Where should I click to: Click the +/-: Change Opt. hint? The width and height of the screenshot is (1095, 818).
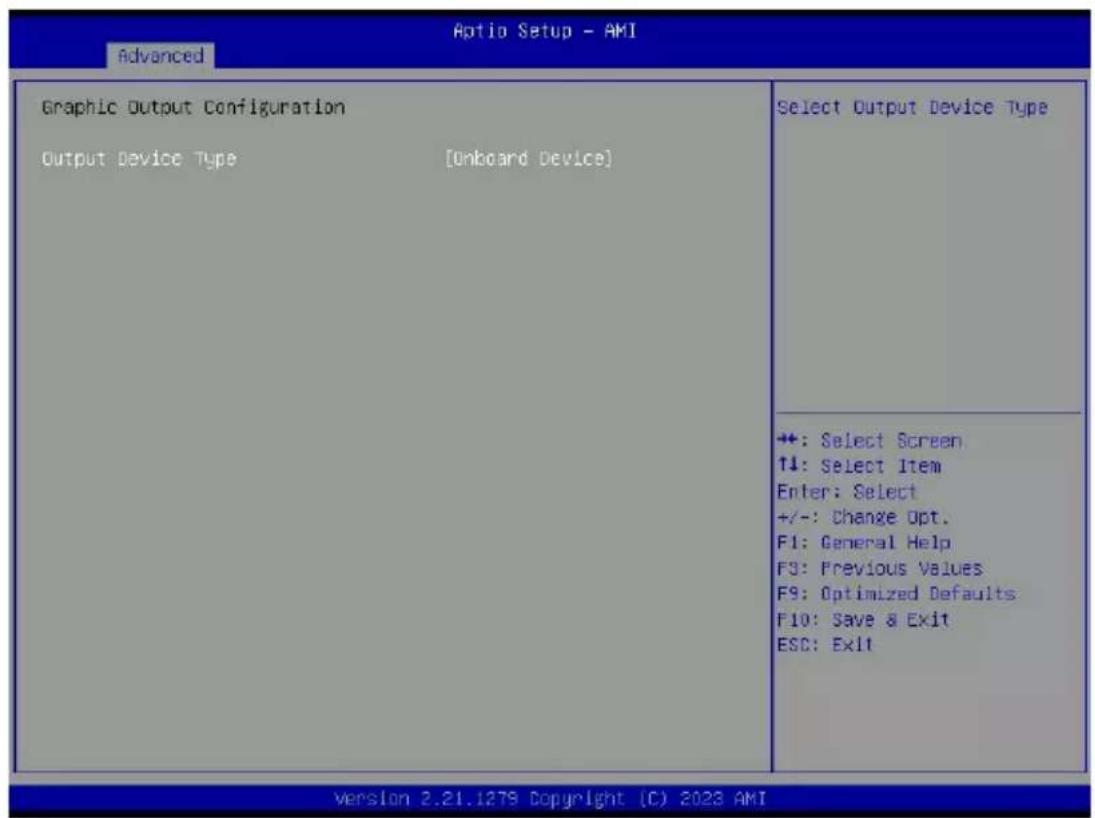coord(863,518)
